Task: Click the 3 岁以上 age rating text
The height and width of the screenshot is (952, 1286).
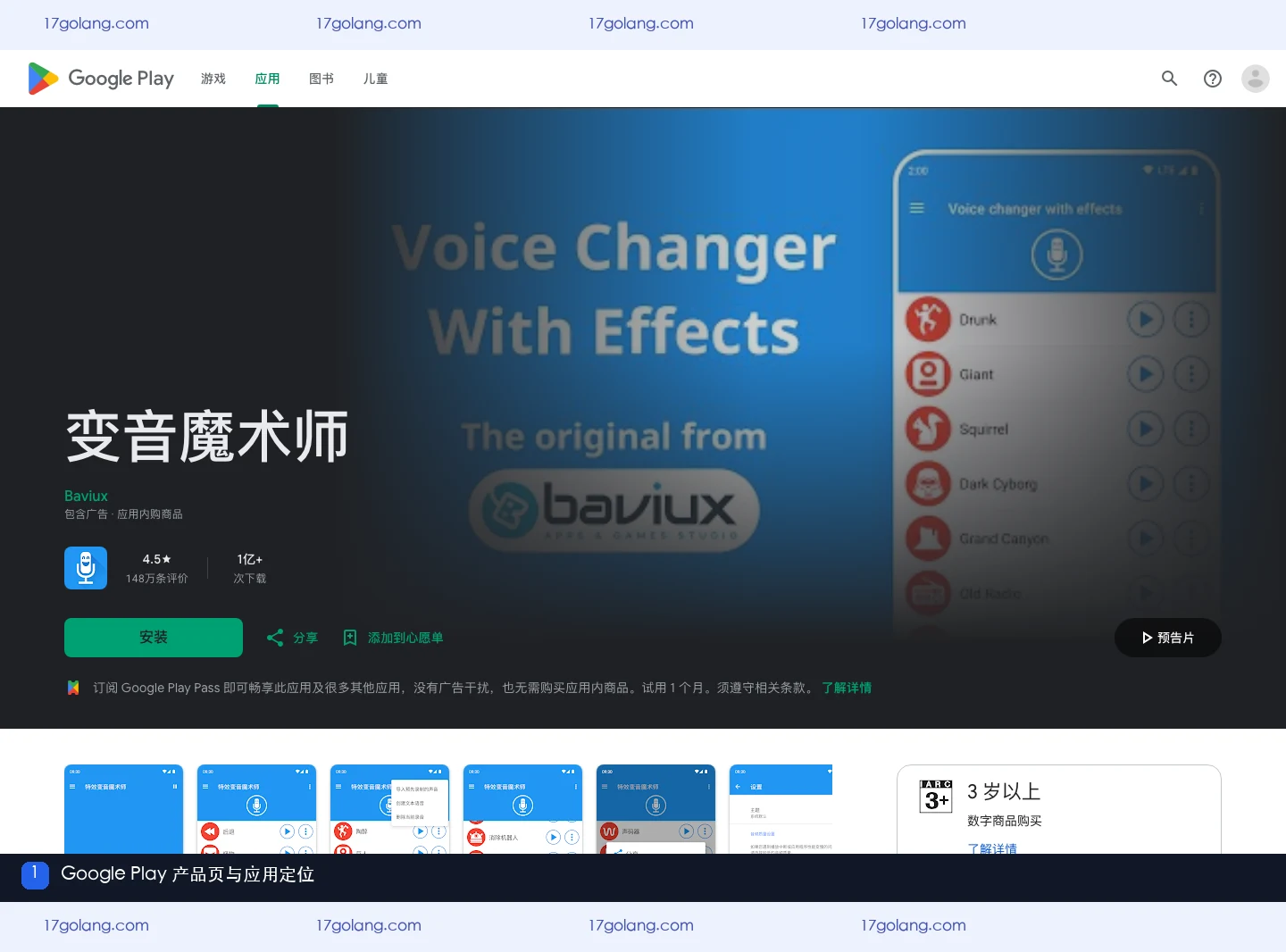Action: [x=1004, y=791]
